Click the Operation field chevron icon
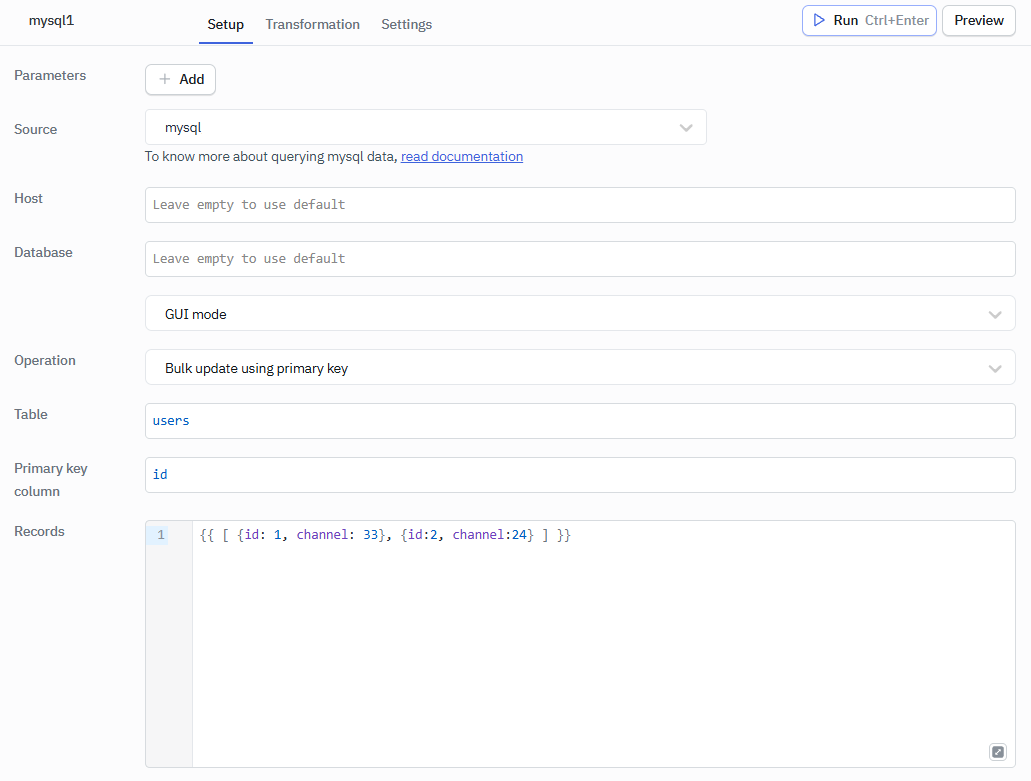This screenshot has height=781, width=1031. click(x=995, y=367)
